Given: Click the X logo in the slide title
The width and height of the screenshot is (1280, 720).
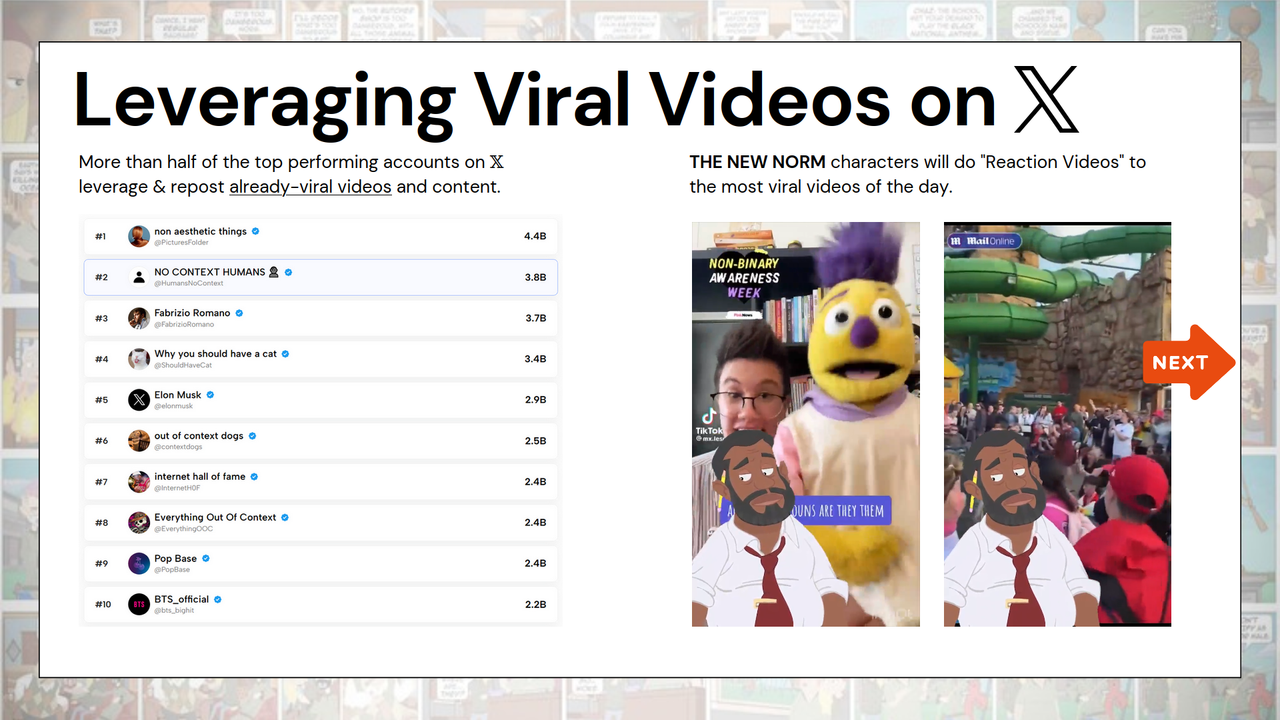Looking at the screenshot, I should click(1046, 99).
